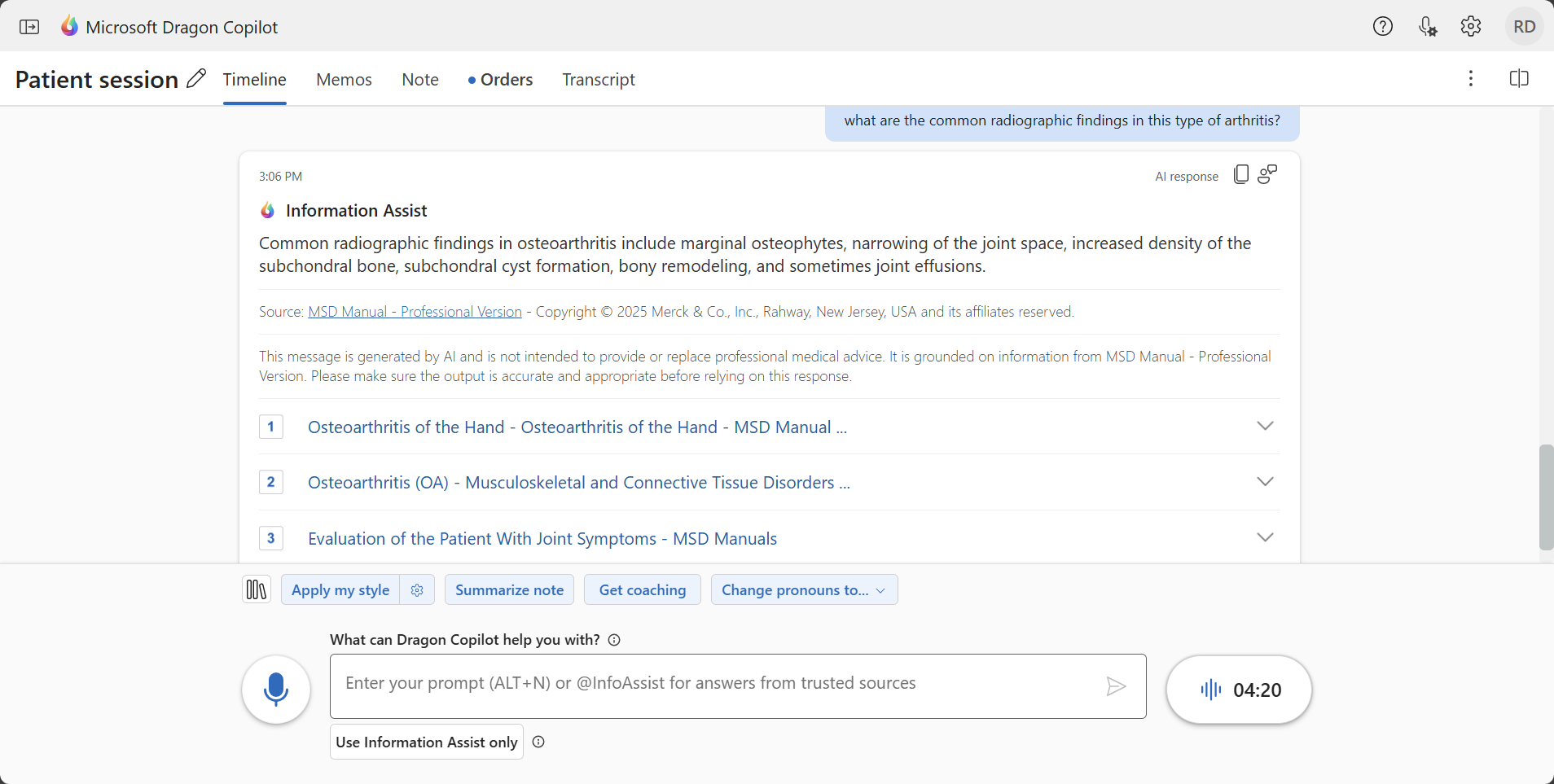Expand Osteoarthritis of the Hand citation
Image resolution: width=1554 pixels, height=784 pixels.
[1264, 427]
